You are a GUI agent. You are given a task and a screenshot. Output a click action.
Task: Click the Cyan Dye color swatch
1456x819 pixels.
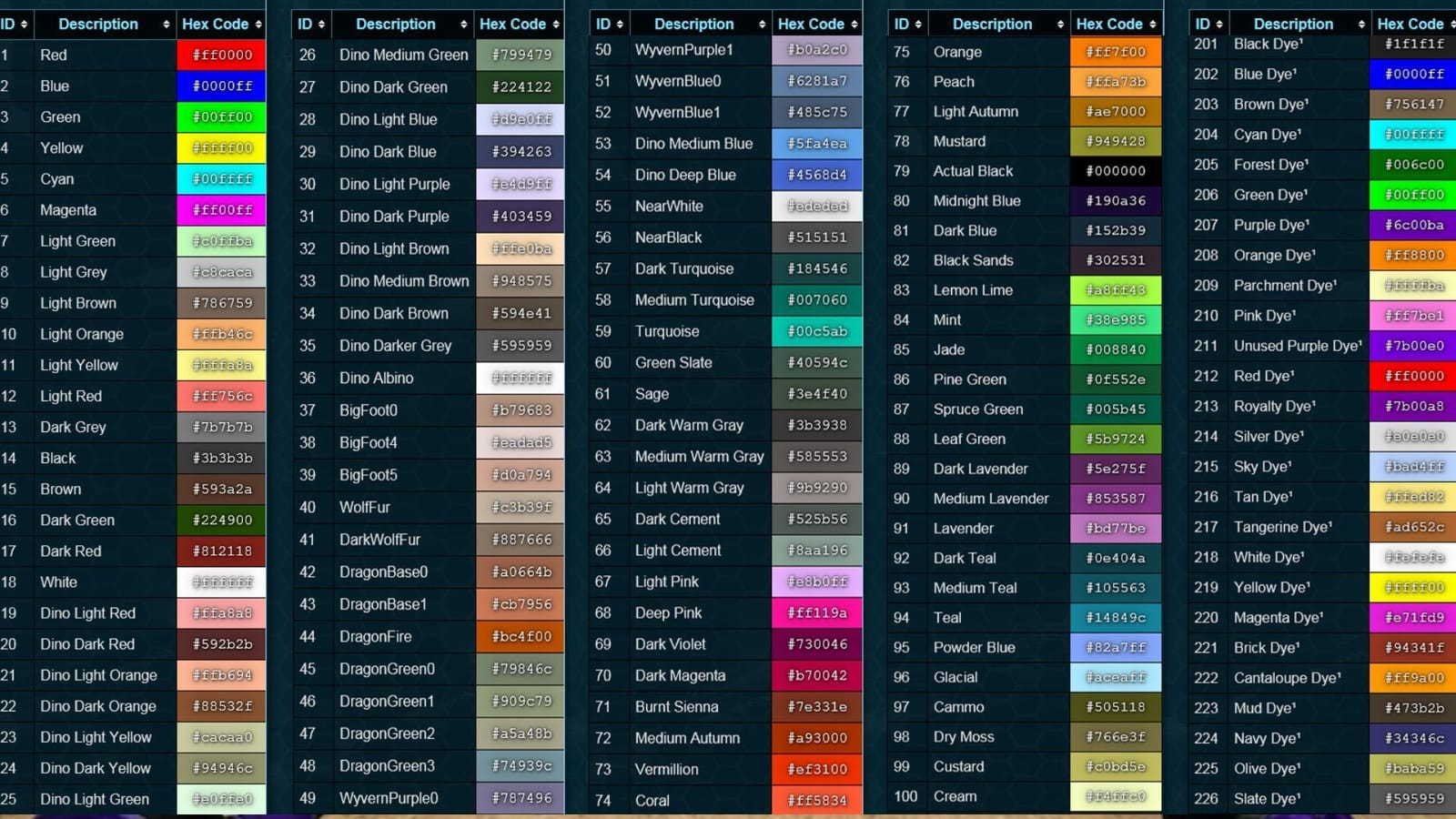1411,134
